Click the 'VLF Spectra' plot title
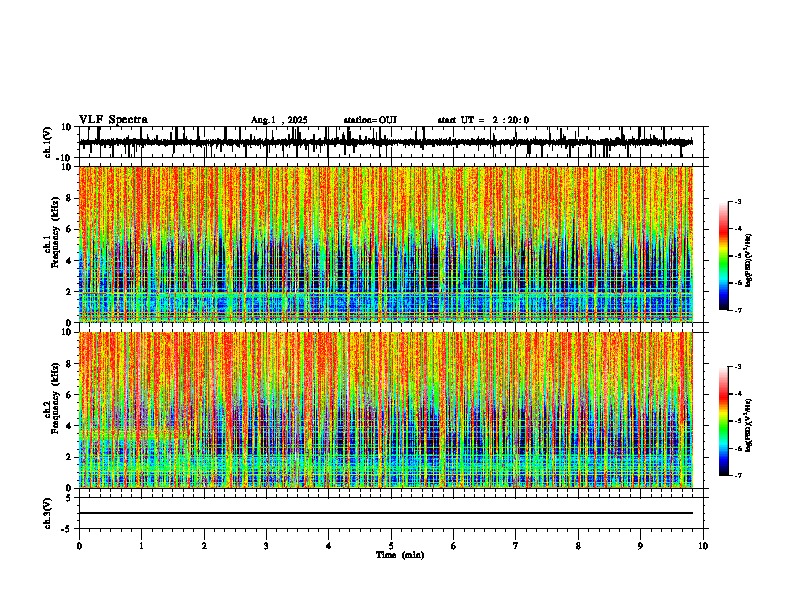792x612 pixels. point(113,120)
